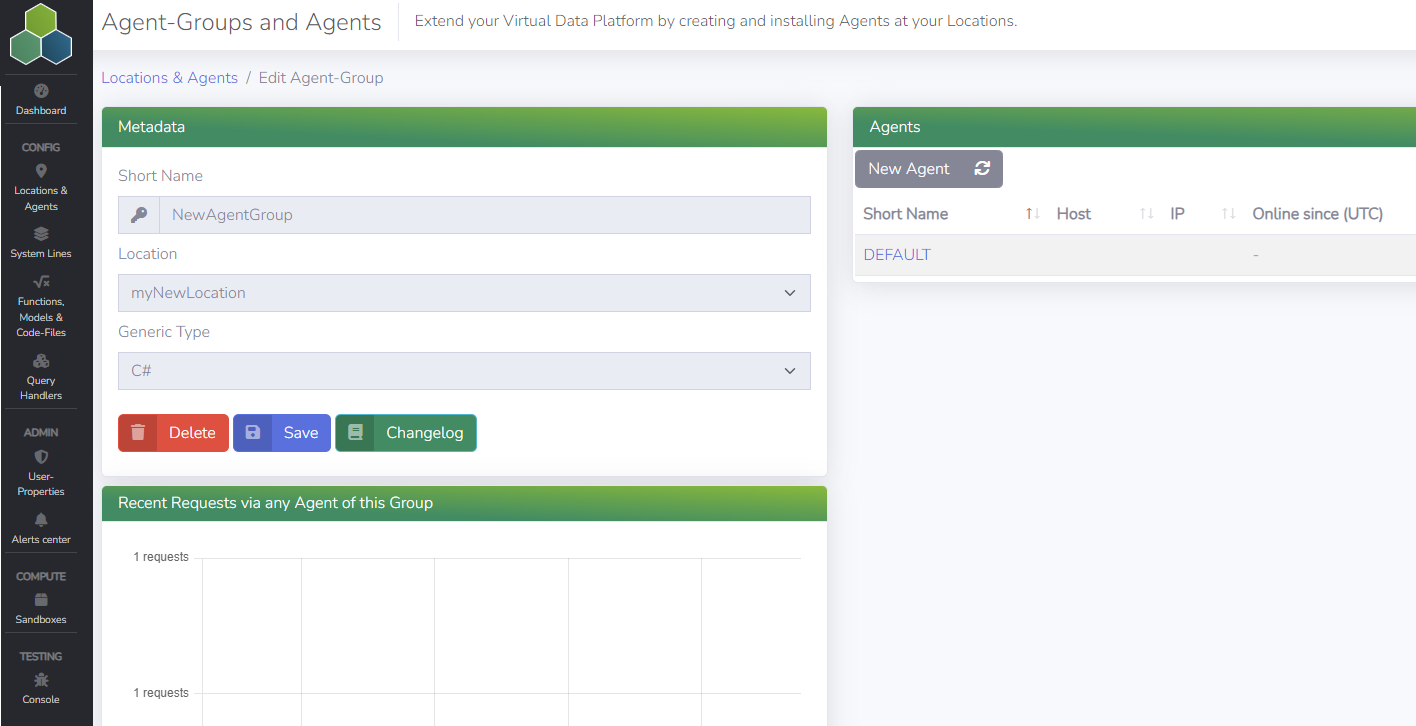Sort agents by Short Name column

tap(1032, 213)
